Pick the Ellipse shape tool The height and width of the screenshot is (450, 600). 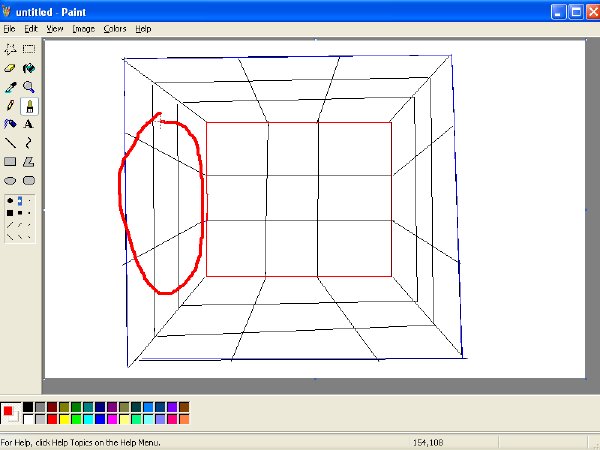(x=10, y=181)
